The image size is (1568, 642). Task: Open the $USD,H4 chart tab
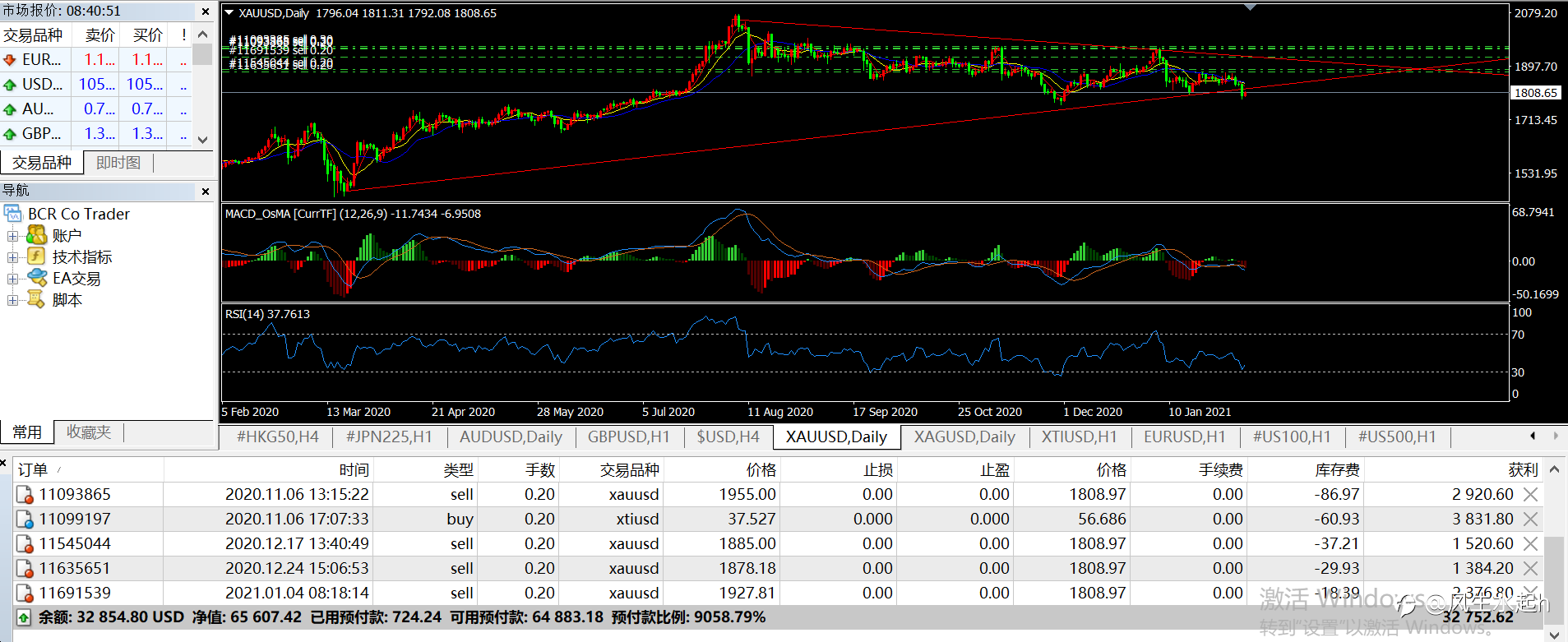pos(728,436)
